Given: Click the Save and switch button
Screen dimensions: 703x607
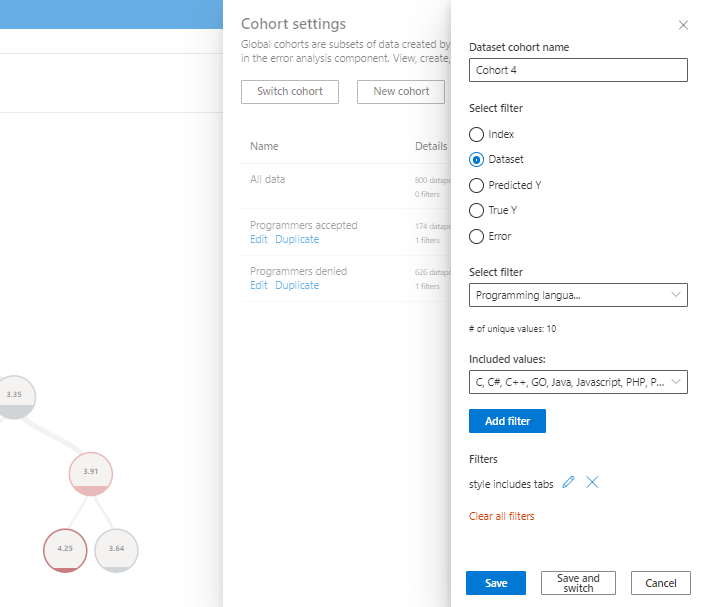Looking at the screenshot, I should [x=578, y=583].
